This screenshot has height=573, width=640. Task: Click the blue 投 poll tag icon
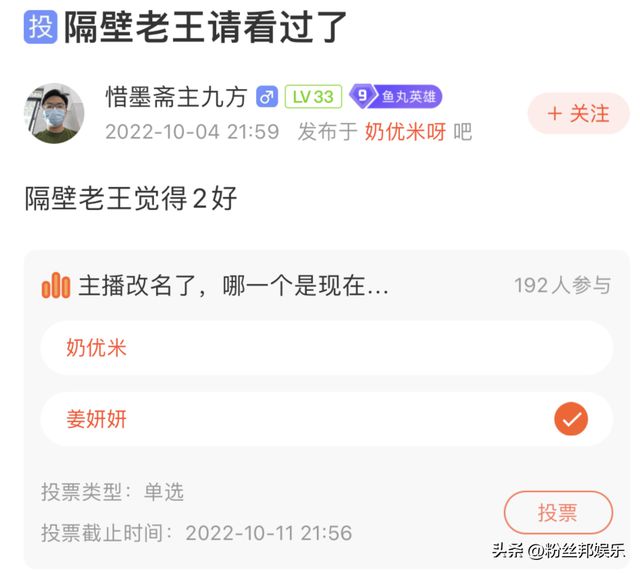point(40,27)
